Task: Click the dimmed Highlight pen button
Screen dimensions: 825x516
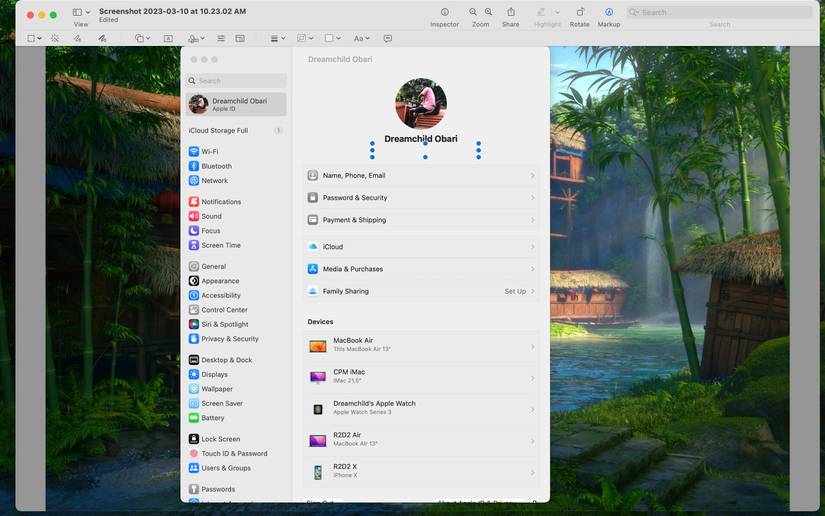Action: tap(541, 12)
